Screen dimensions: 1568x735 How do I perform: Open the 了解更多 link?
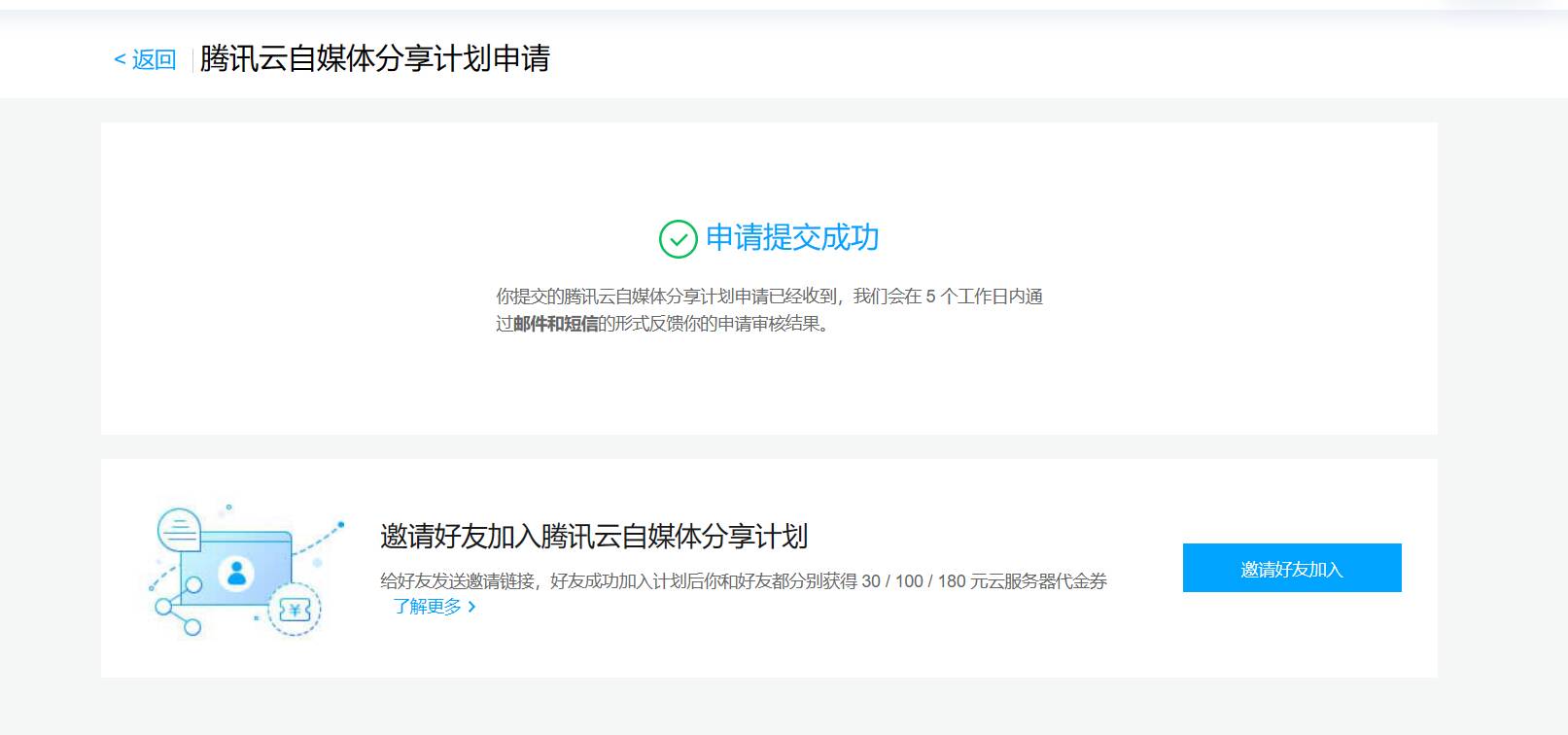click(x=435, y=607)
